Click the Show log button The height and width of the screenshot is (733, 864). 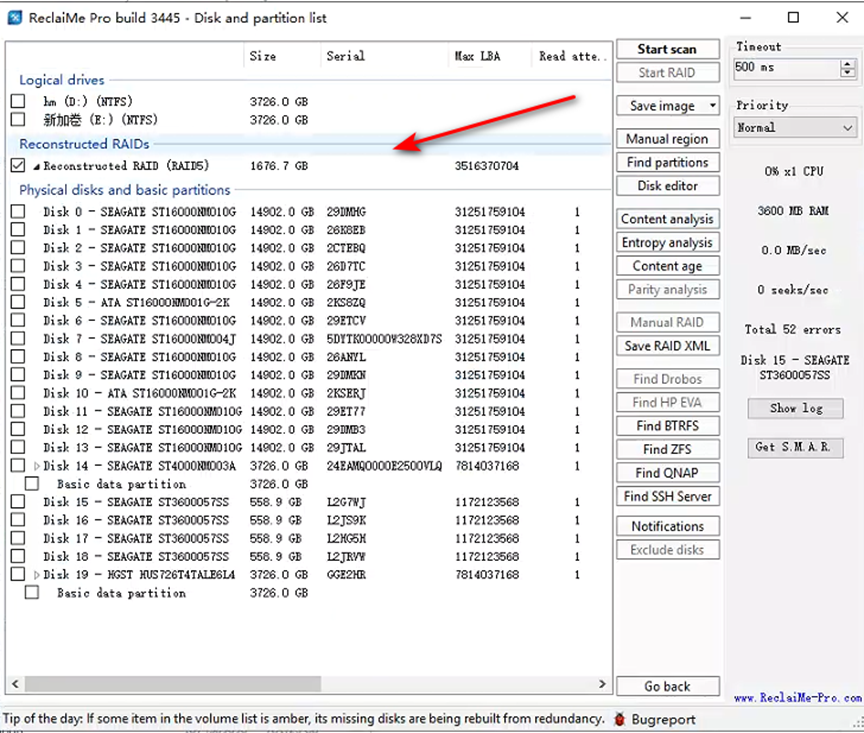pyautogui.click(x=796, y=408)
